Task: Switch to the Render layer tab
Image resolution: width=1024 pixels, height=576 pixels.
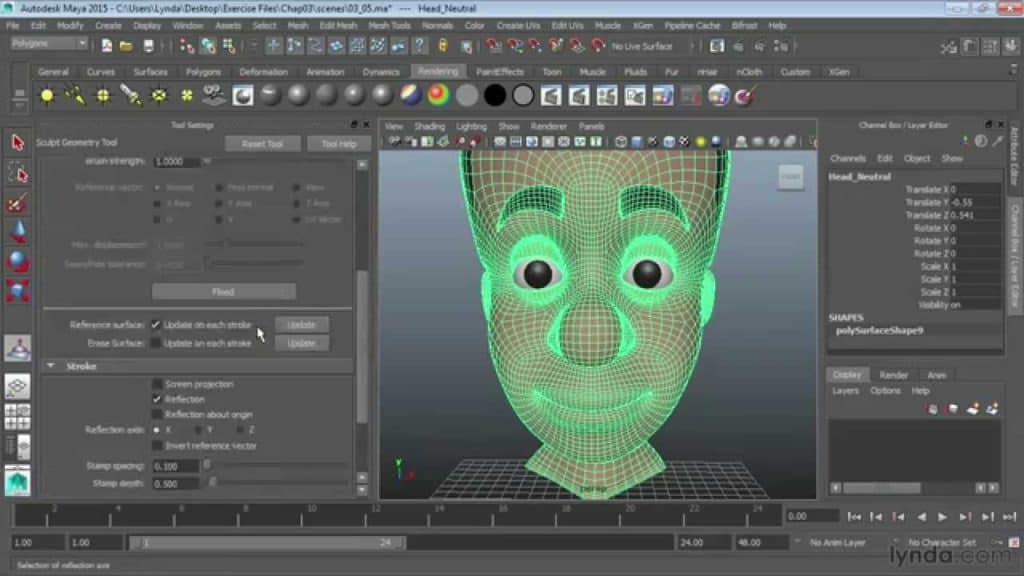Action: 893,375
